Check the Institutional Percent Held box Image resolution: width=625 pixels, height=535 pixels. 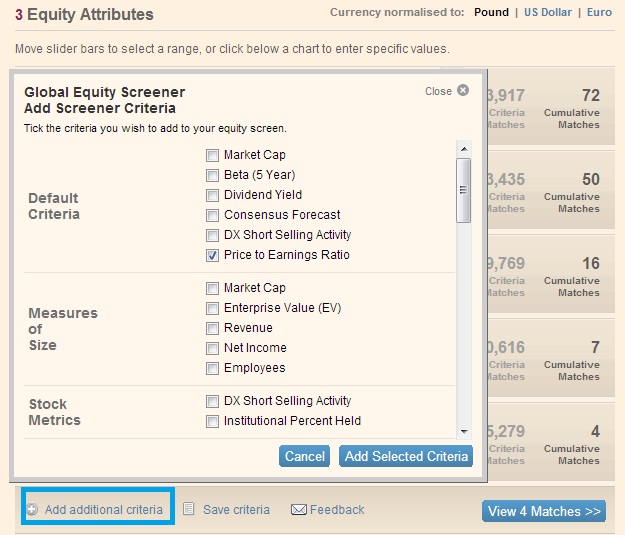point(212,421)
